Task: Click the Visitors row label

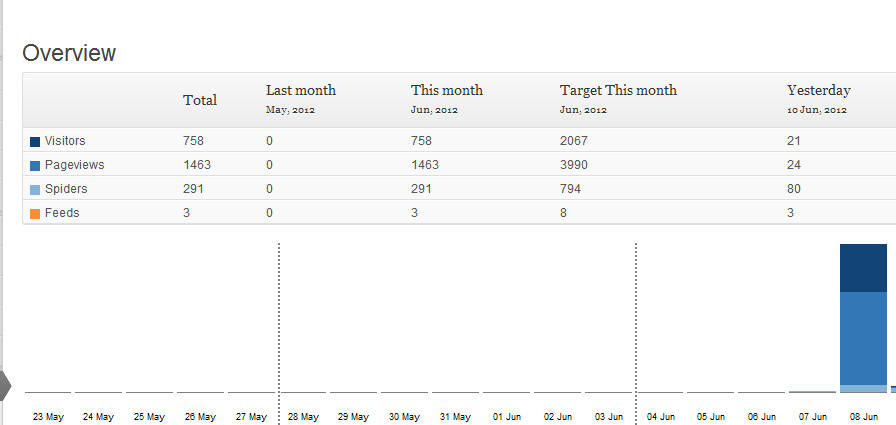Action: (x=65, y=141)
